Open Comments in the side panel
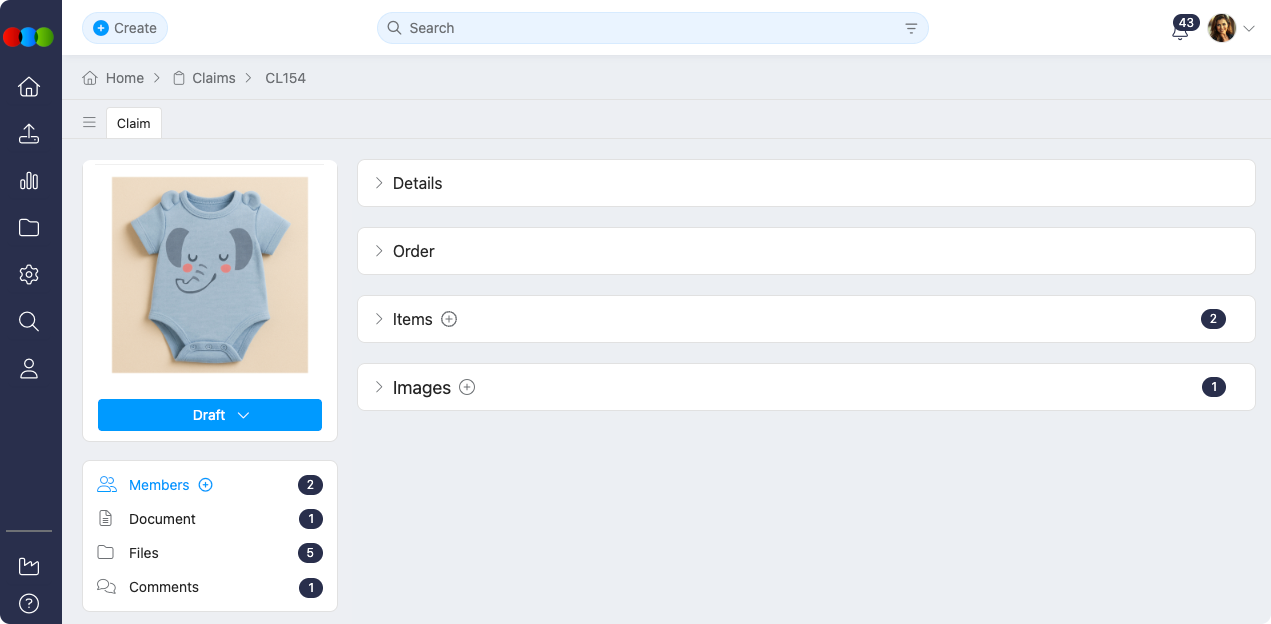The height and width of the screenshot is (624, 1271). [x=163, y=587]
